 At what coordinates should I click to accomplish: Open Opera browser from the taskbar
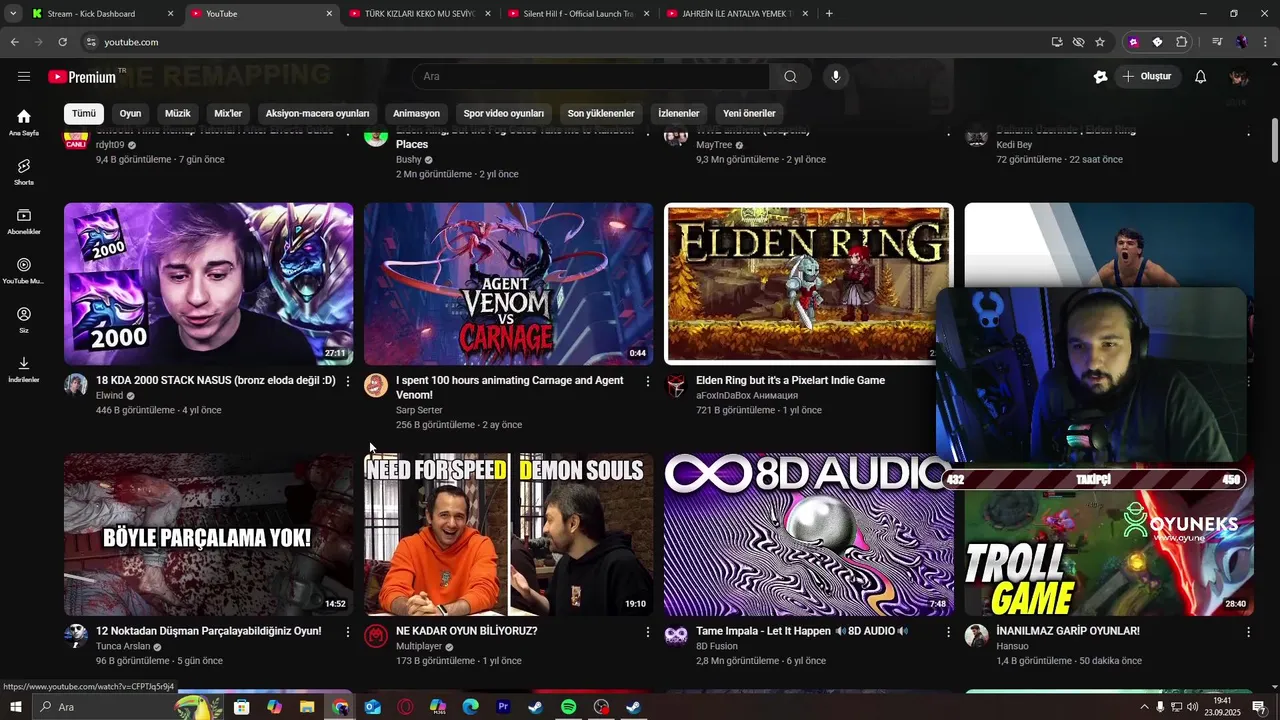pyautogui.click(x=405, y=707)
